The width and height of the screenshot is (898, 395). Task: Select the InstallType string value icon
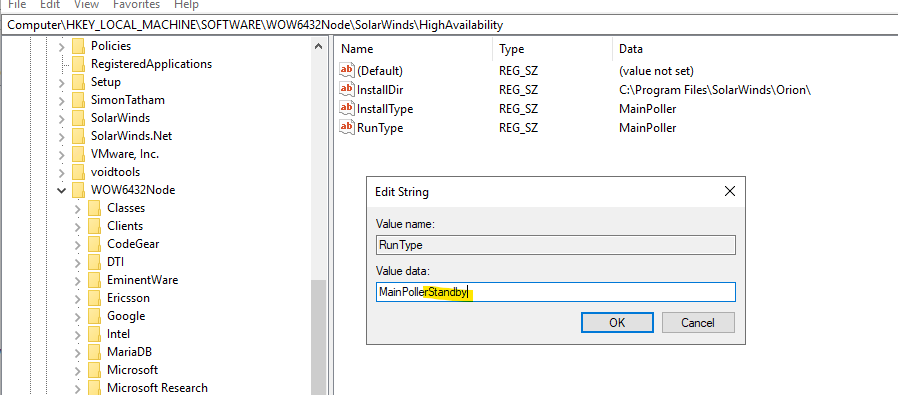click(347, 108)
